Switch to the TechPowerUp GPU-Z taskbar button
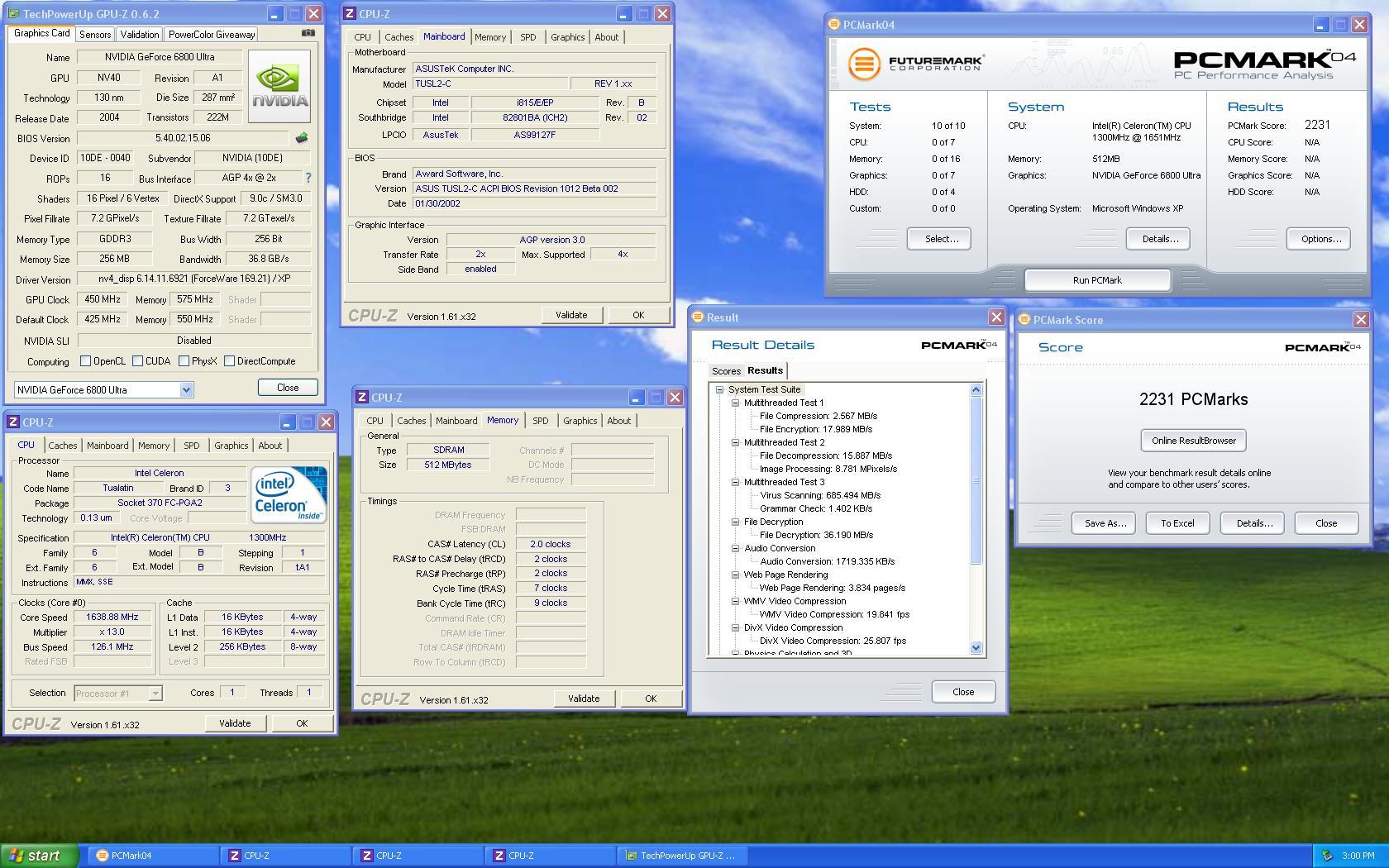This screenshot has height=868, width=1389. click(683, 856)
